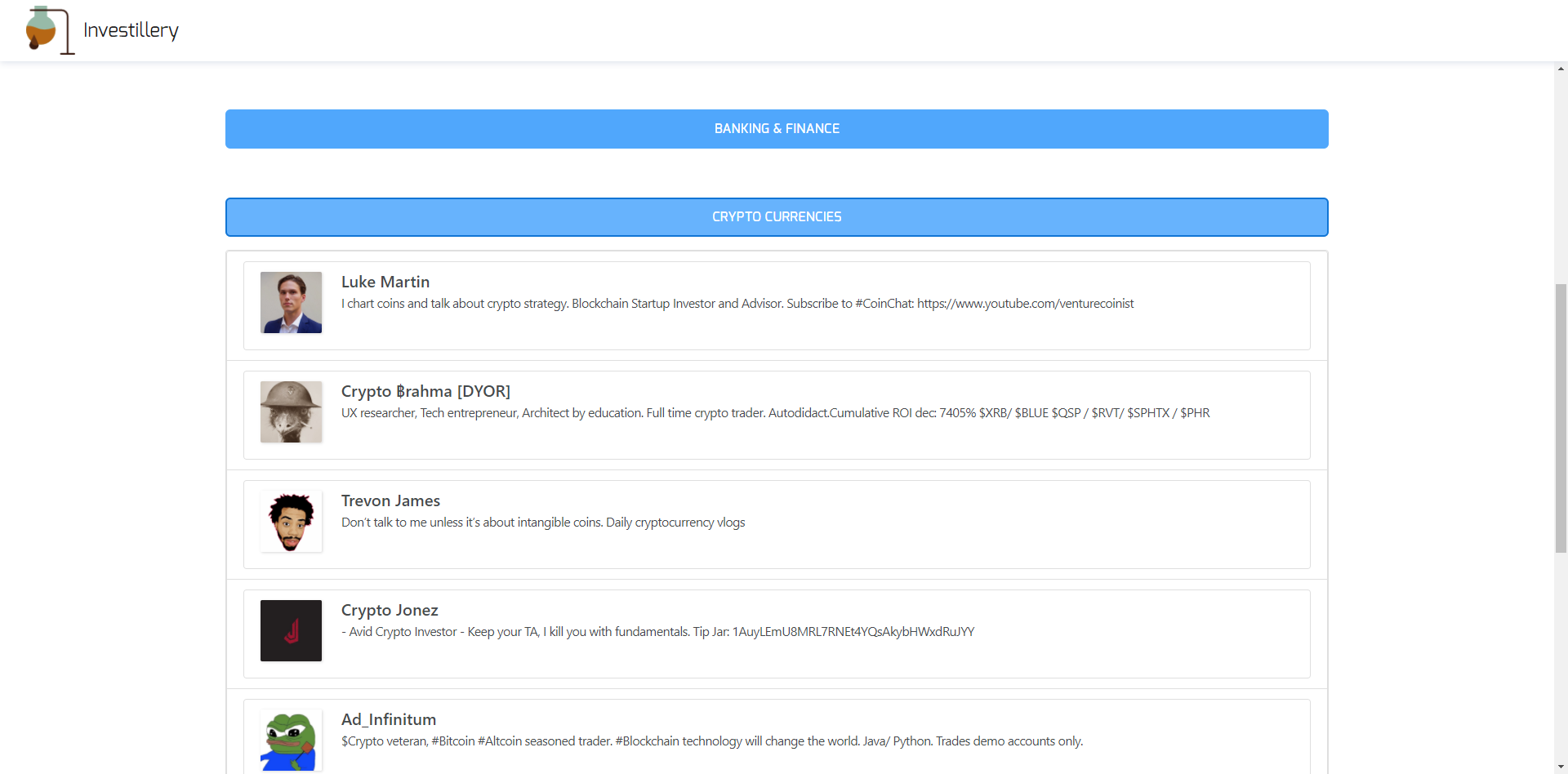Screen dimensions: 1568x774
Task: Open Ad_Infinitum frog avatar image
Action: [291, 740]
